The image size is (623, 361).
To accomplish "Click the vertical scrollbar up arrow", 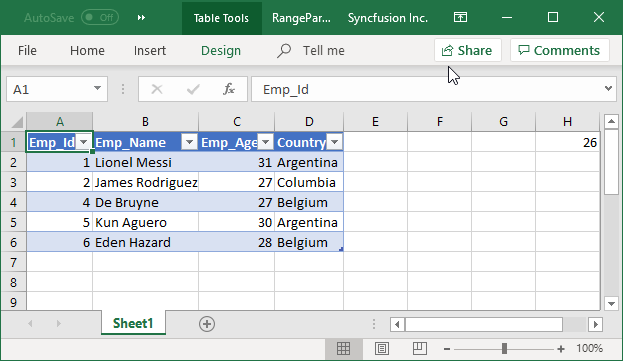I will (x=611, y=122).
